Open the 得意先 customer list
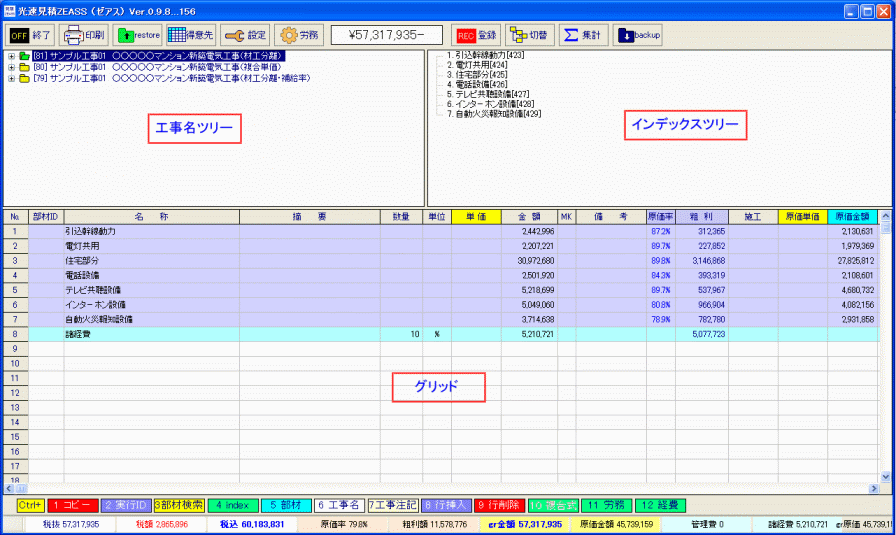Image resolution: width=896 pixels, height=535 pixels. pos(191,35)
